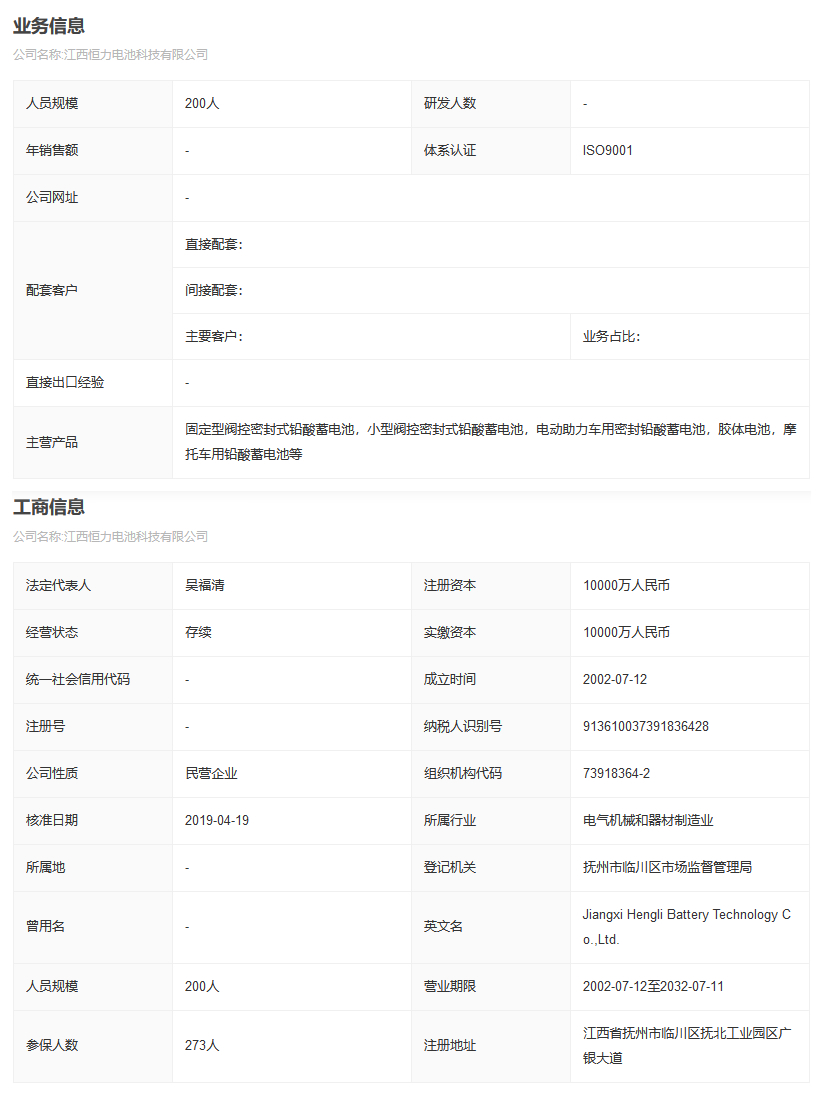This screenshot has width=826, height=1100.
Task: Click the 登记机关 label
Action: 450,867
